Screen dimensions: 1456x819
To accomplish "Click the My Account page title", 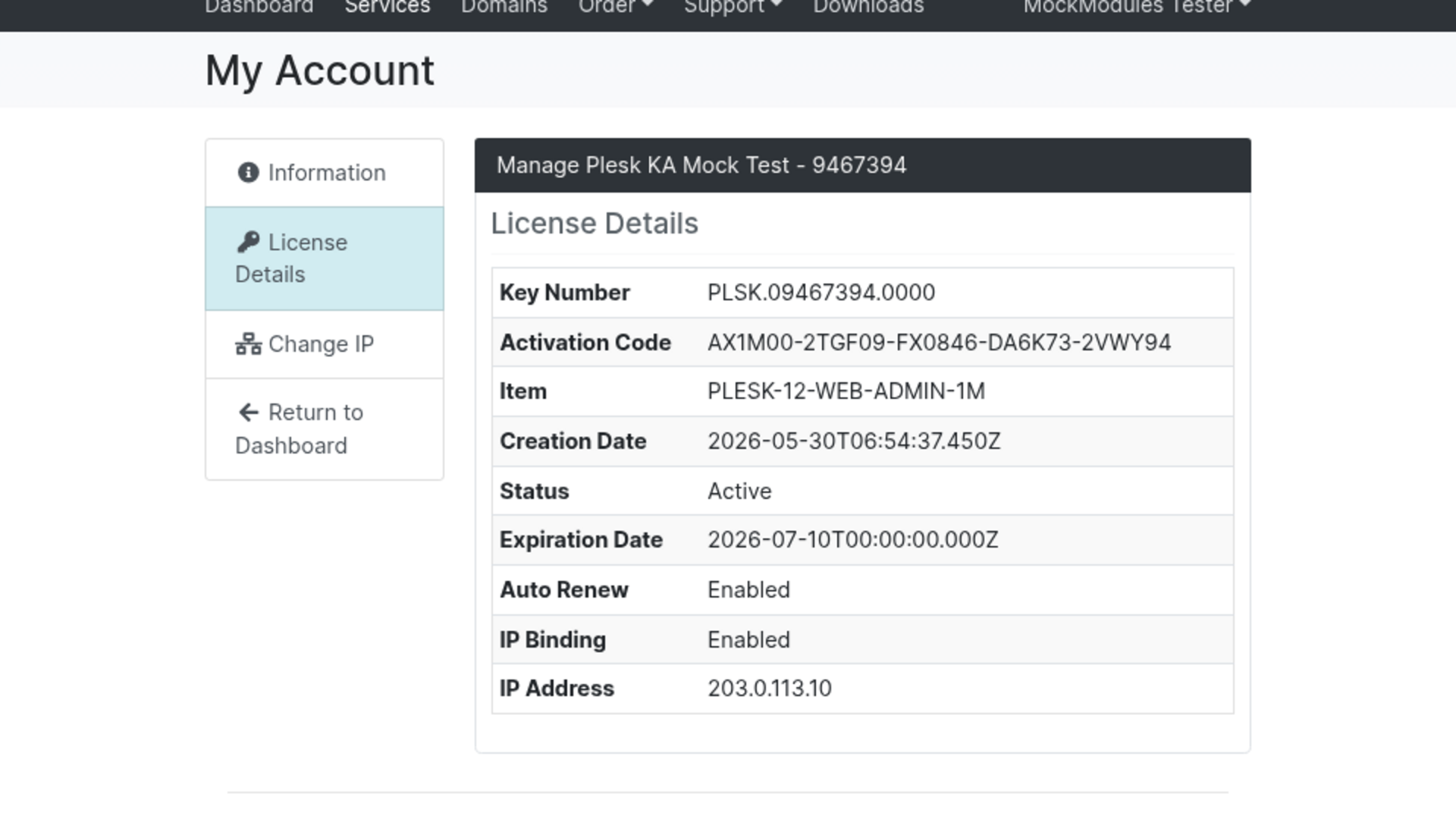I will click(x=319, y=71).
